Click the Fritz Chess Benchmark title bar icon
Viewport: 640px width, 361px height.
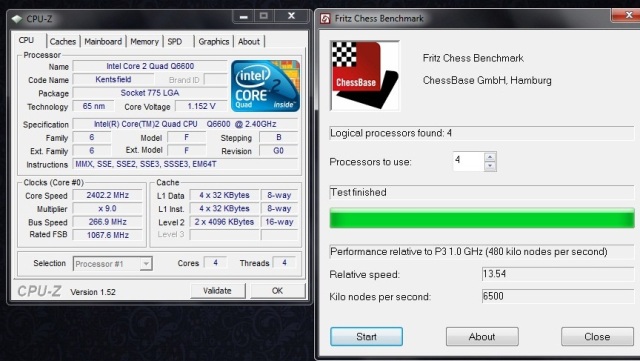(x=325, y=18)
